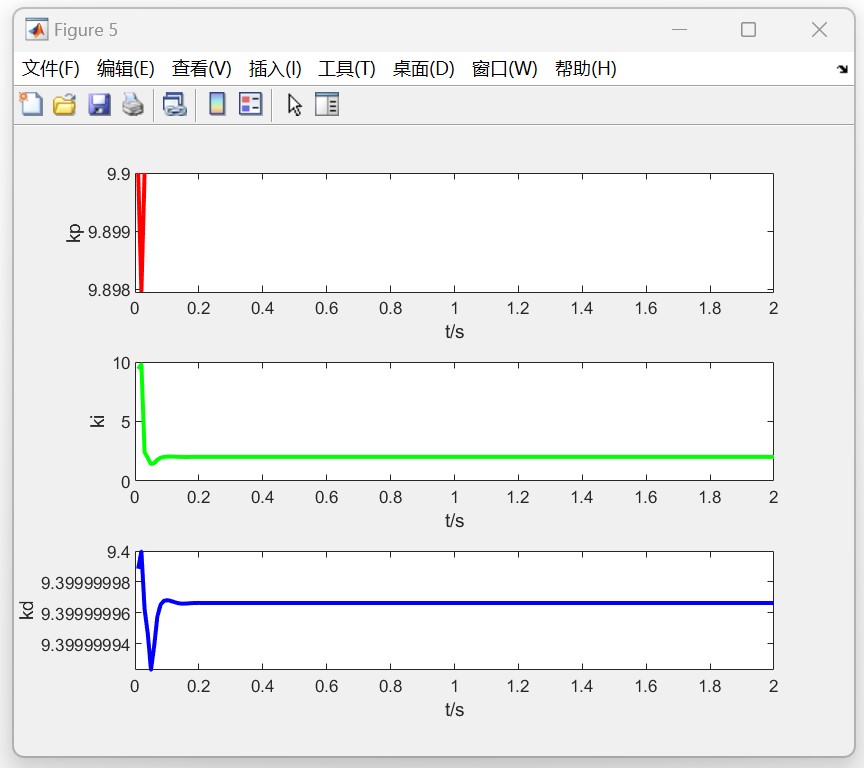The height and width of the screenshot is (768, 864).
Task: Click the '9.39999998' tick on the kd axis
Action: [x=86, y=583]
